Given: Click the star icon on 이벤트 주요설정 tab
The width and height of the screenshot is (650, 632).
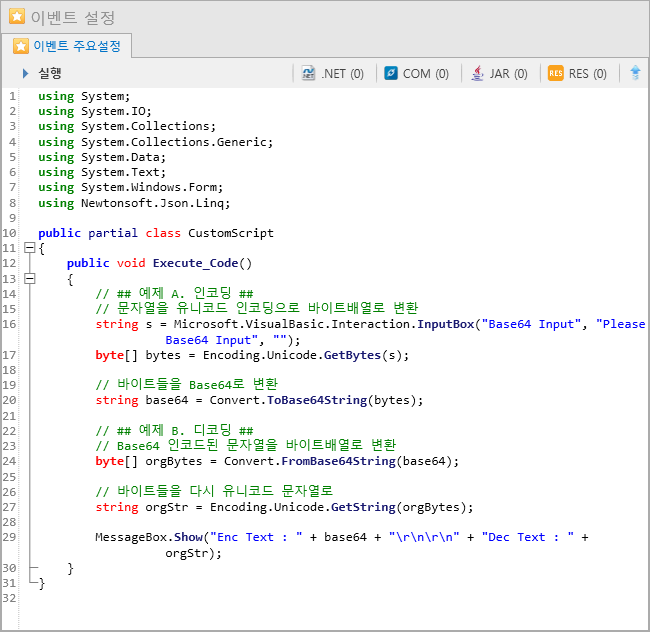Looking at the screenshot, I should (x=21, y=46).
